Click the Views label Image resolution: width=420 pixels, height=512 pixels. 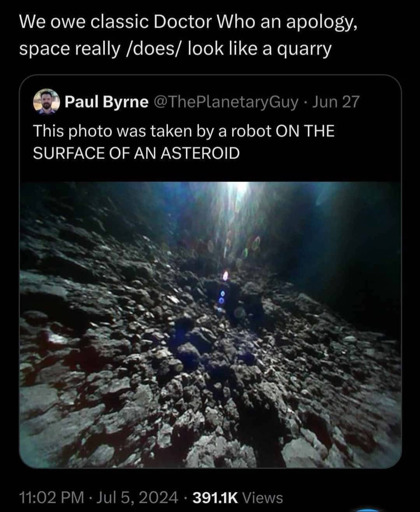point(262,498)
